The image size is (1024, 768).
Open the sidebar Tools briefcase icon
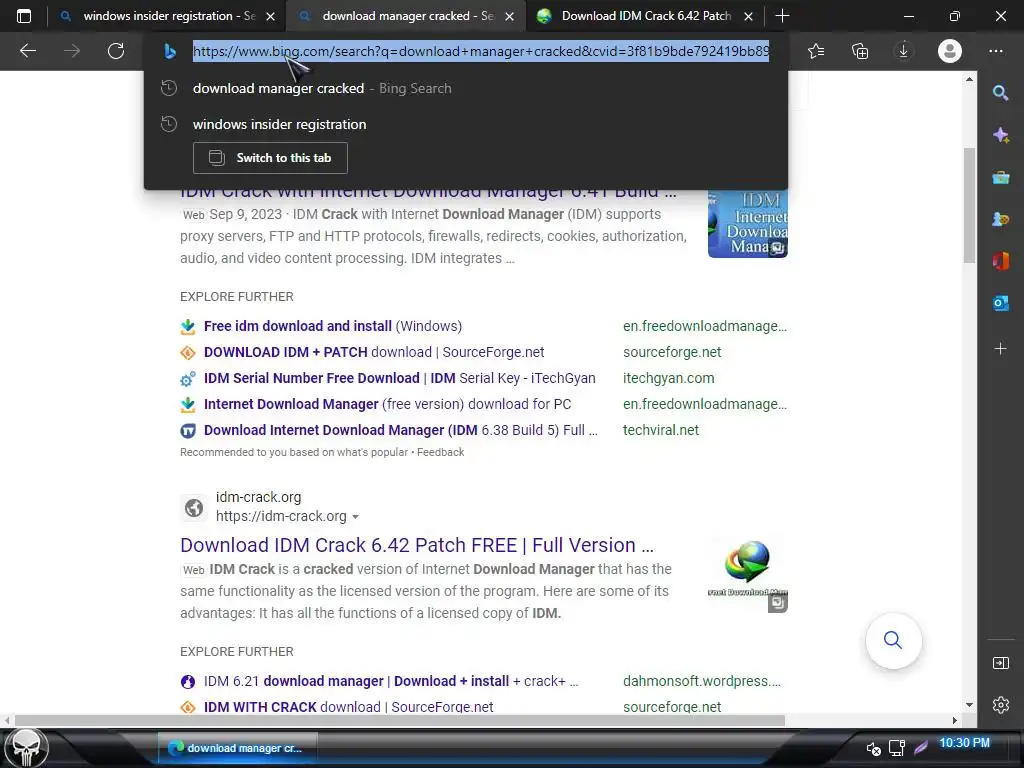tap(1000, 178)
